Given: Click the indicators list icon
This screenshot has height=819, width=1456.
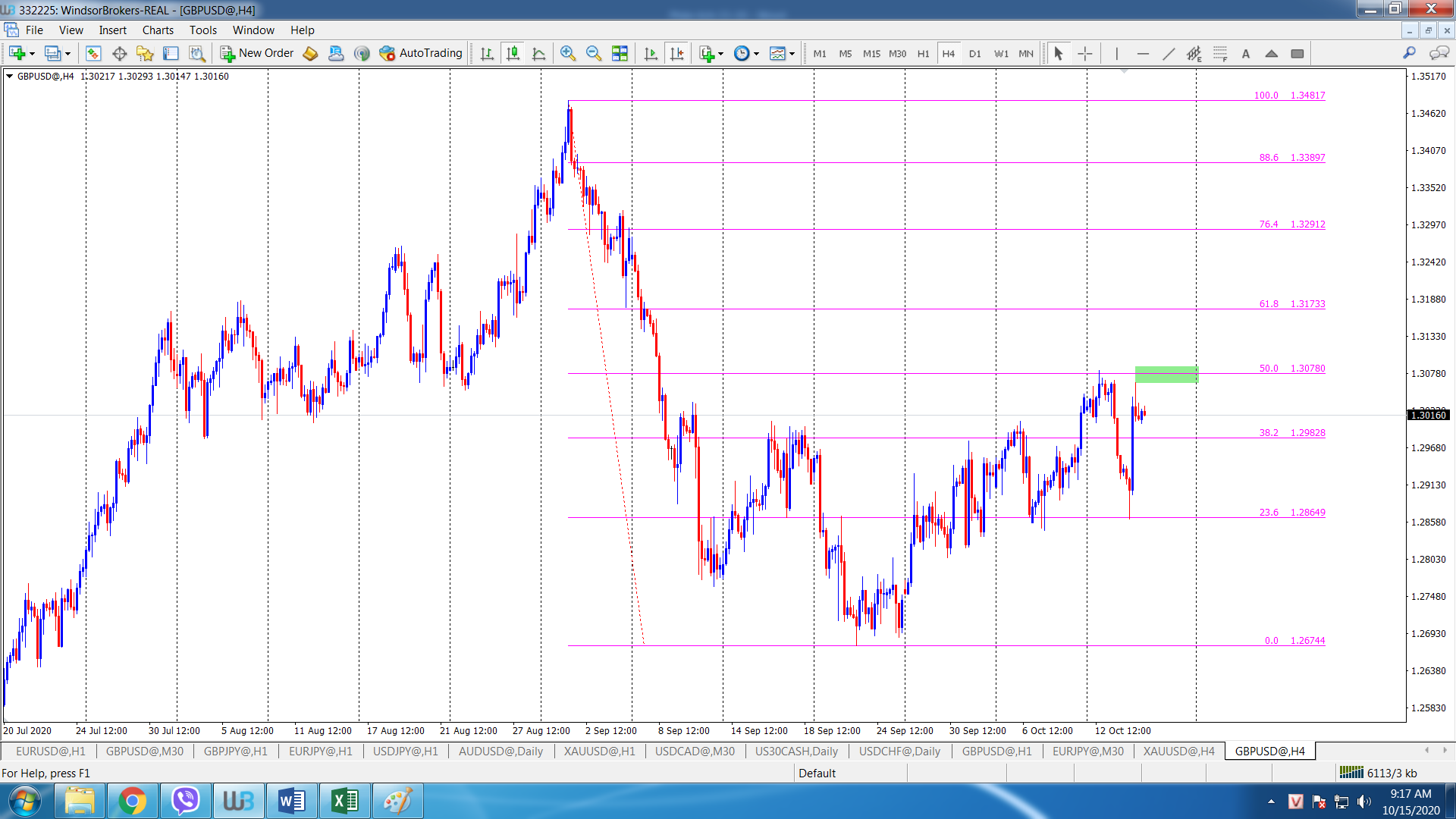Looking at the screenshot, I should click(707, 53).
